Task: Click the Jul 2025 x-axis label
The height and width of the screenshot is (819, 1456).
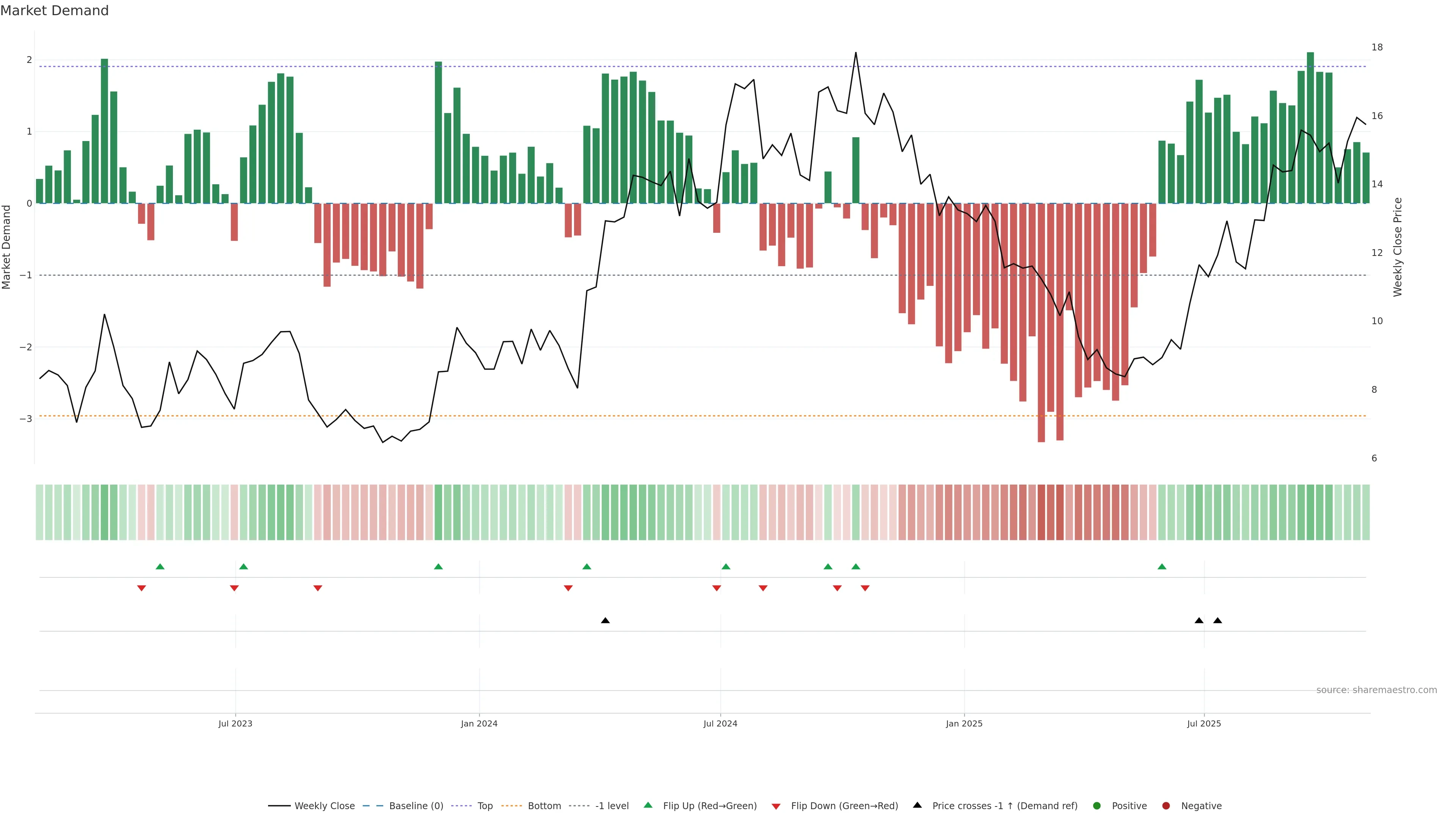Action: point(1204,723)
